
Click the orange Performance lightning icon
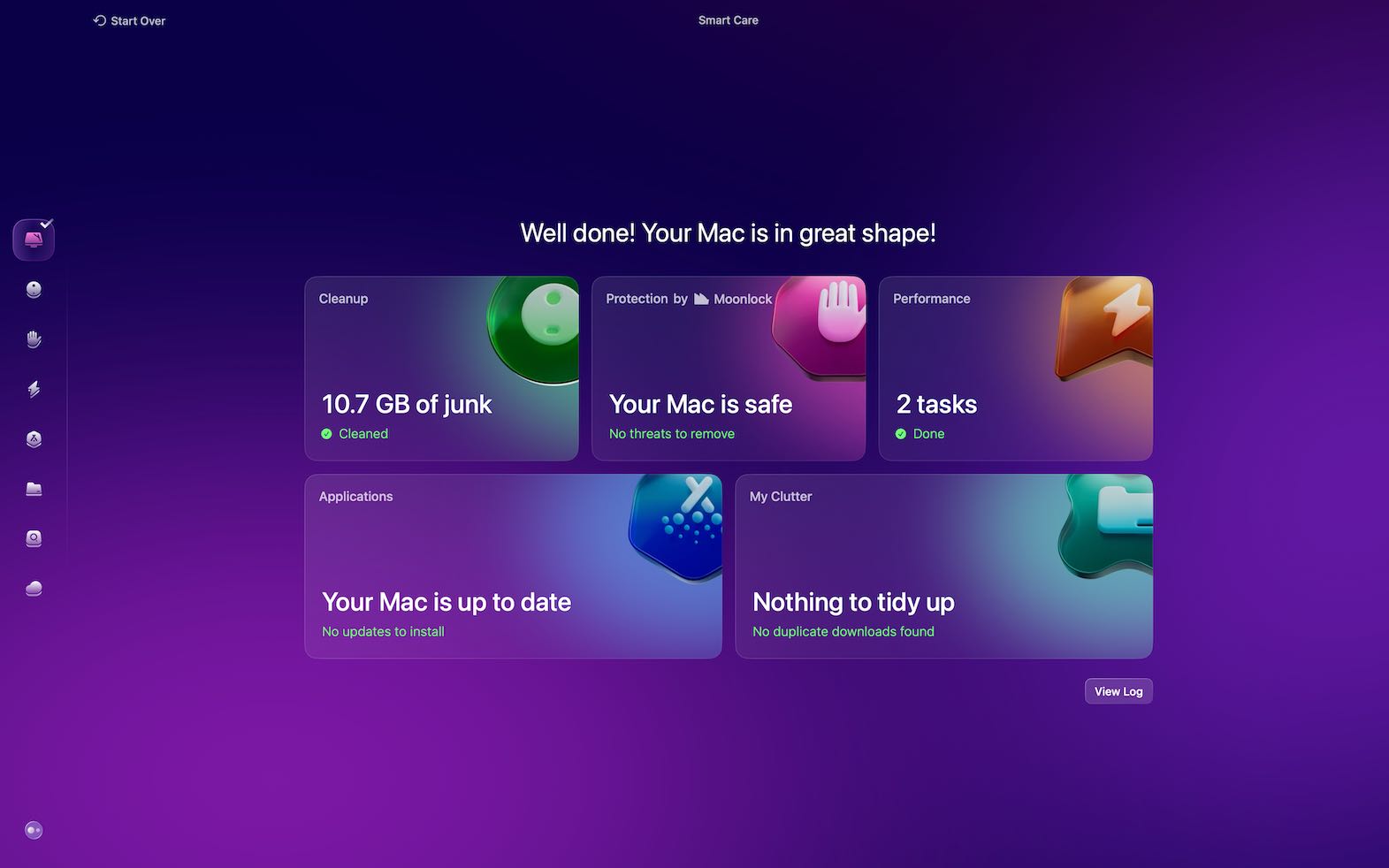[x=1105, y=329]
